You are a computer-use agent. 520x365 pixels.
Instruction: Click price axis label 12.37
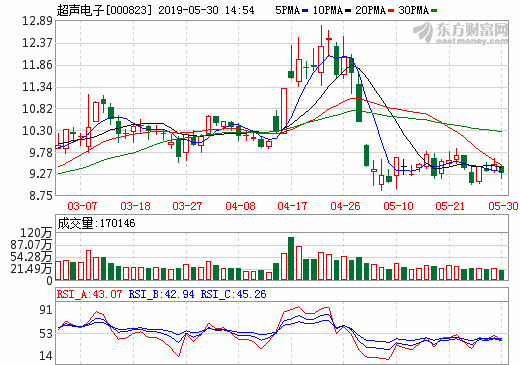click(x=37, y=43)
